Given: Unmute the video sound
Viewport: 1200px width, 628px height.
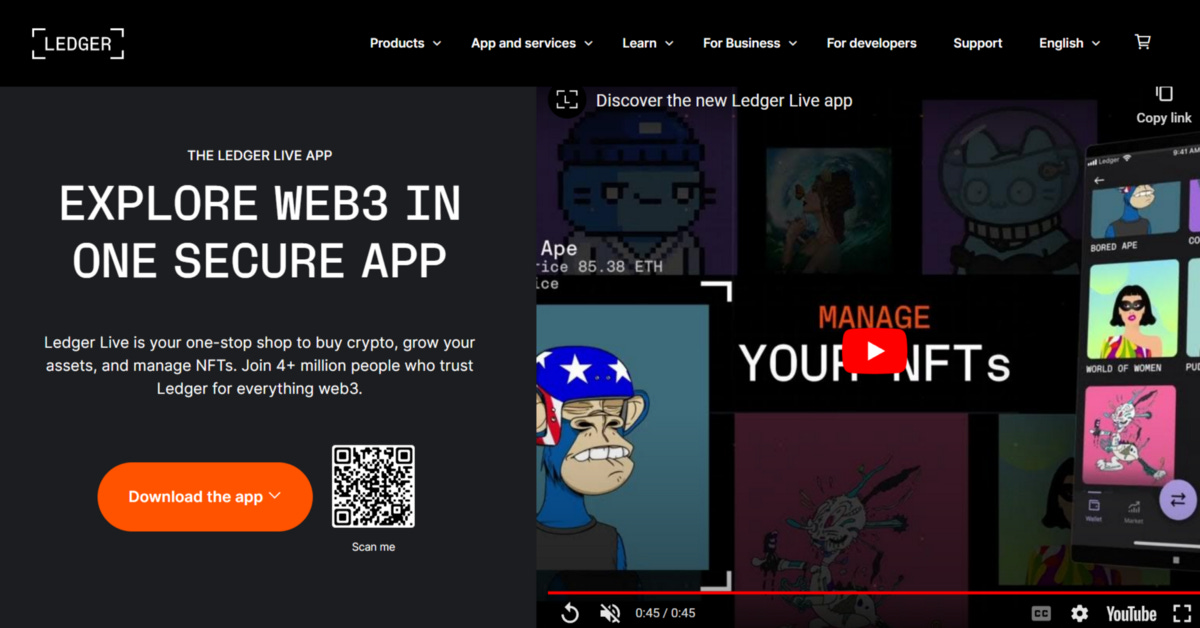Looking at the screenshot, I should coord(610,613).
